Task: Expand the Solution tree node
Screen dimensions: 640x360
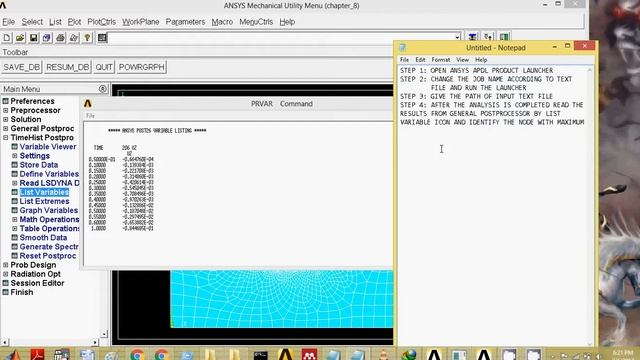Action: pyautogui.click(x=6, y=119)
